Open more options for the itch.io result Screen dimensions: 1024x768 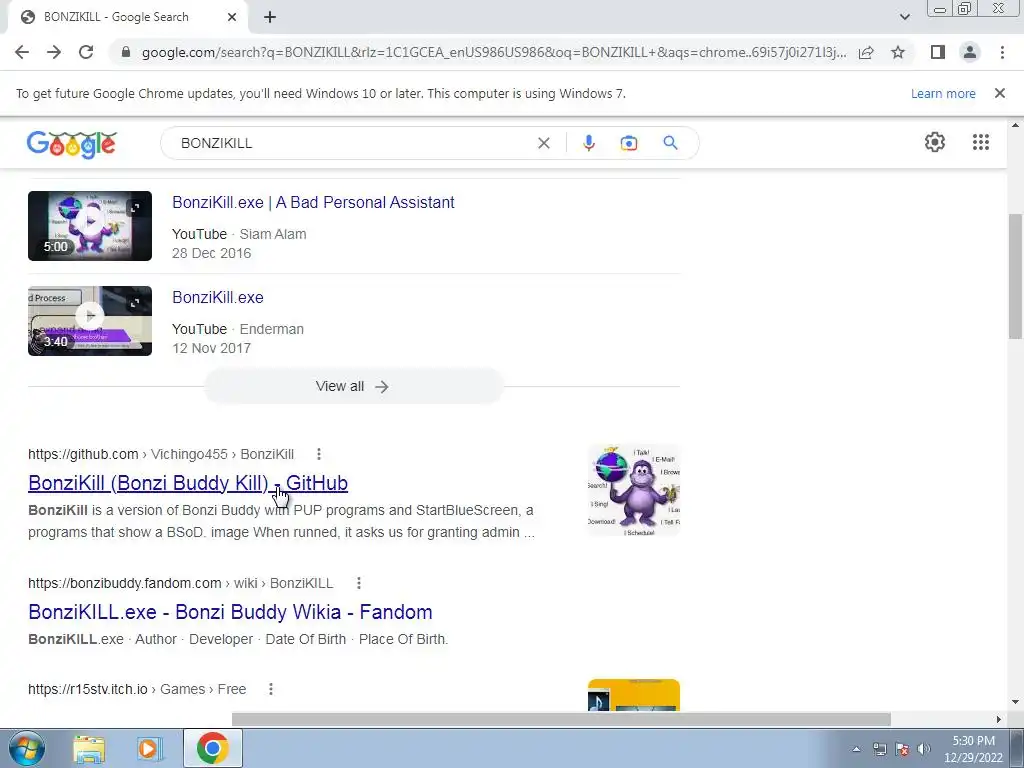tap(270, 689)
